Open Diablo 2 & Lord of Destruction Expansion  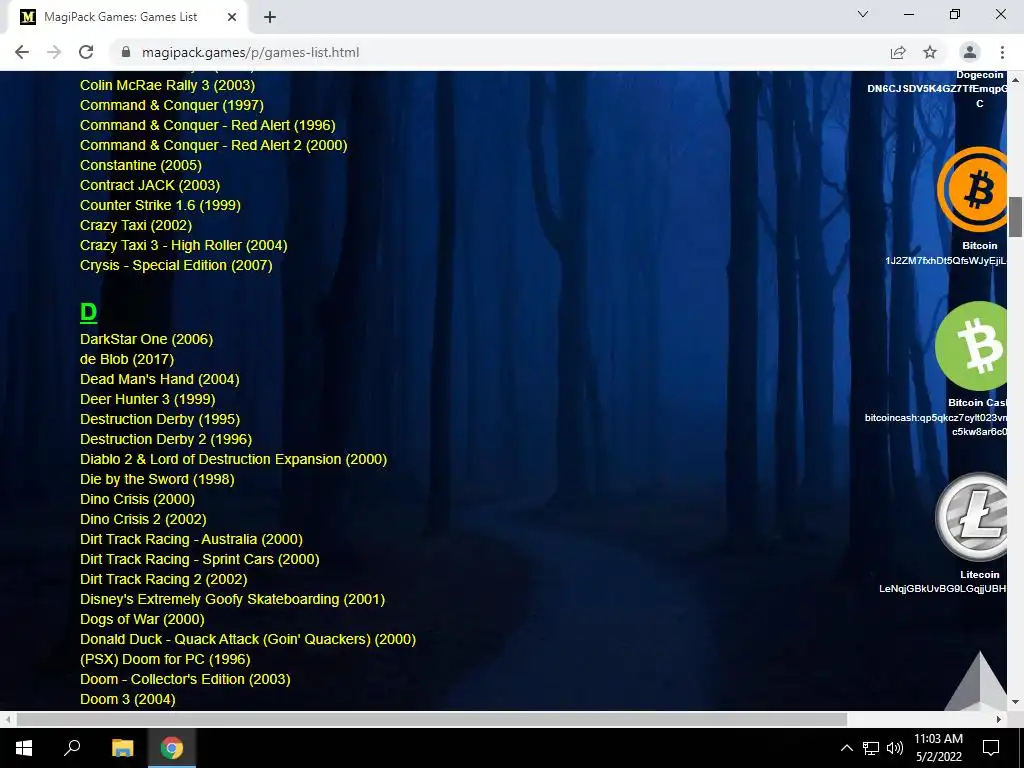pos(233,459)
